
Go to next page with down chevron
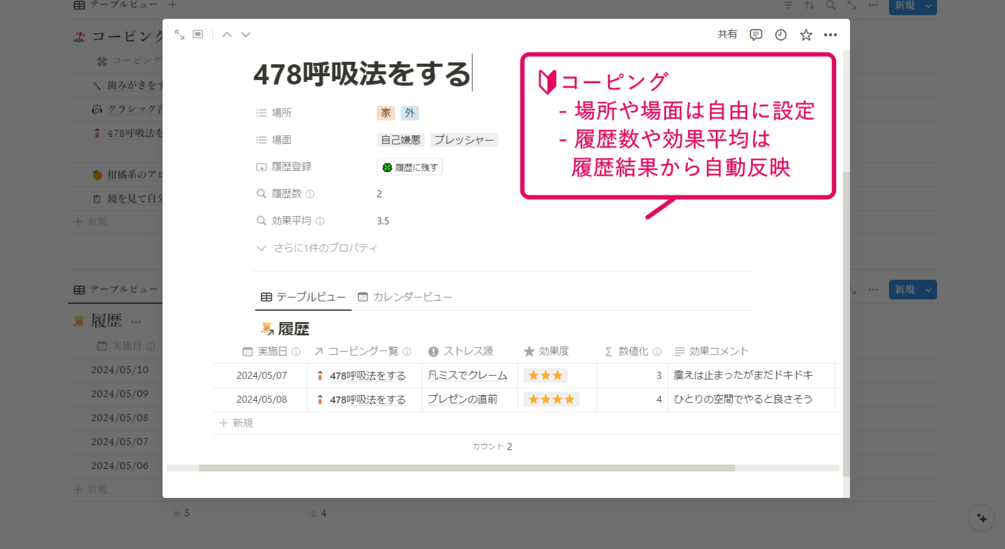(x=245, y=35)
